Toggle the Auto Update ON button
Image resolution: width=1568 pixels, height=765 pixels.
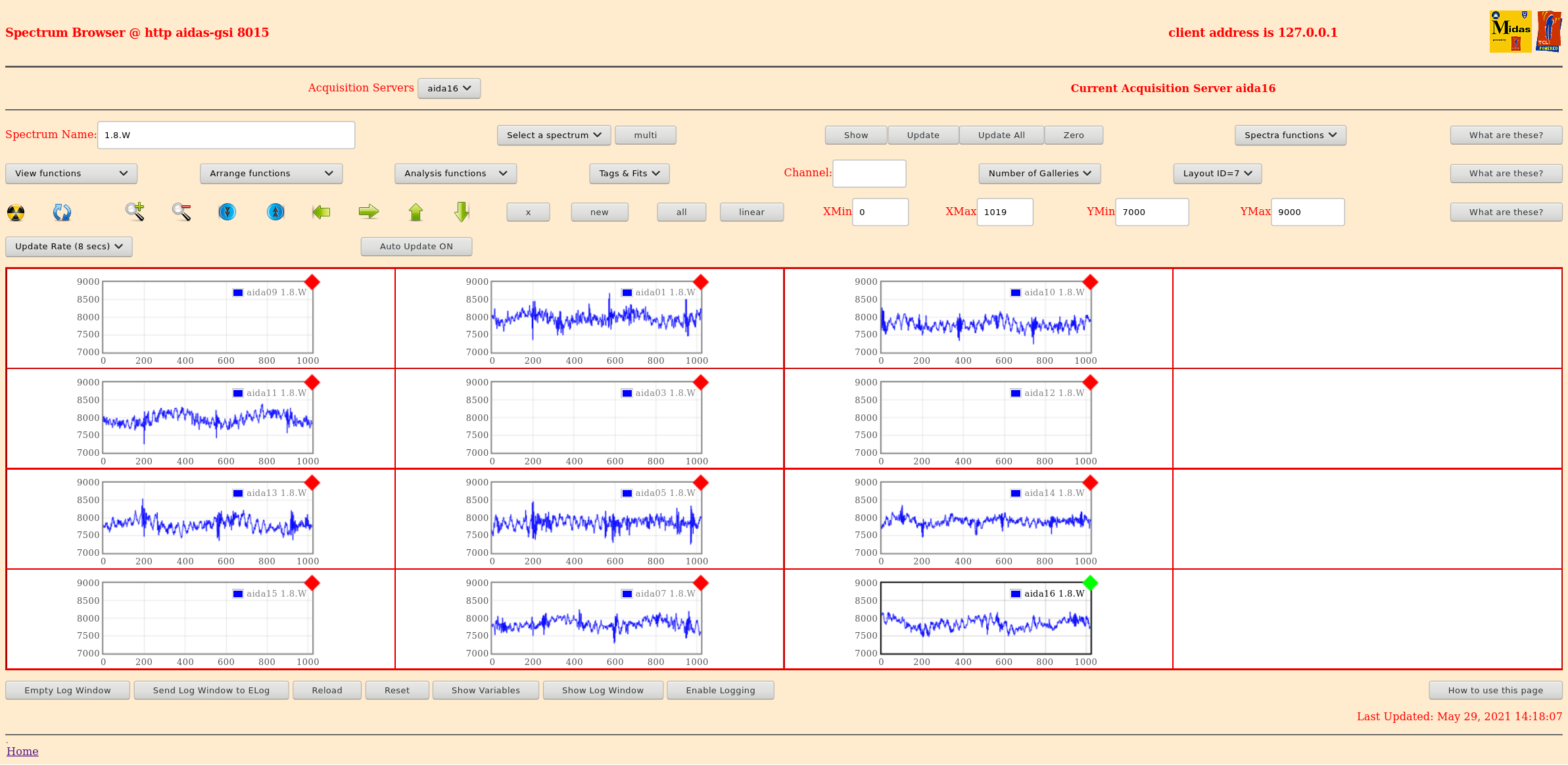click(x=416, y=247)
